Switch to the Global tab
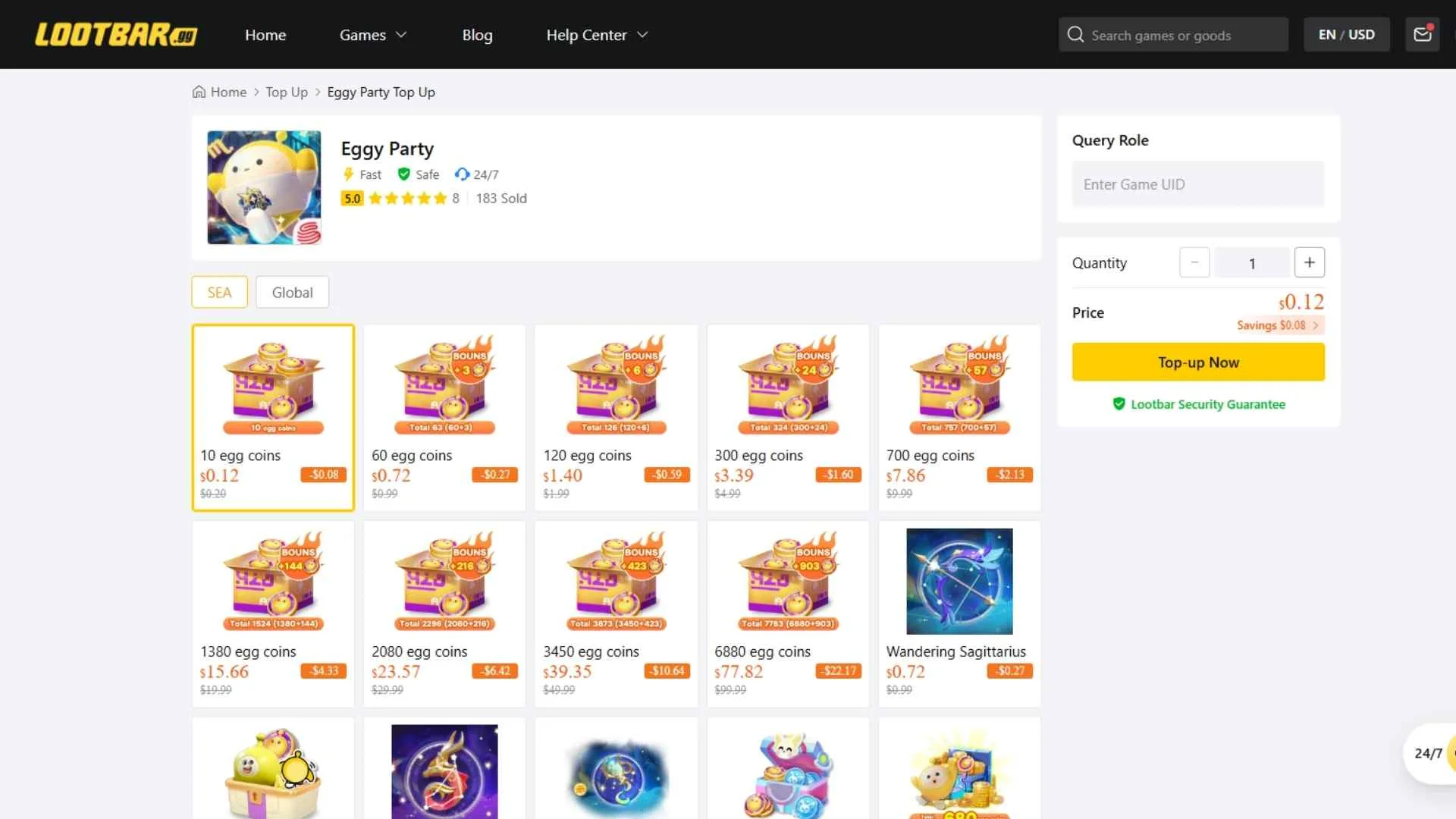Viewport: 1456px width, 819px height. pos(292,292)
